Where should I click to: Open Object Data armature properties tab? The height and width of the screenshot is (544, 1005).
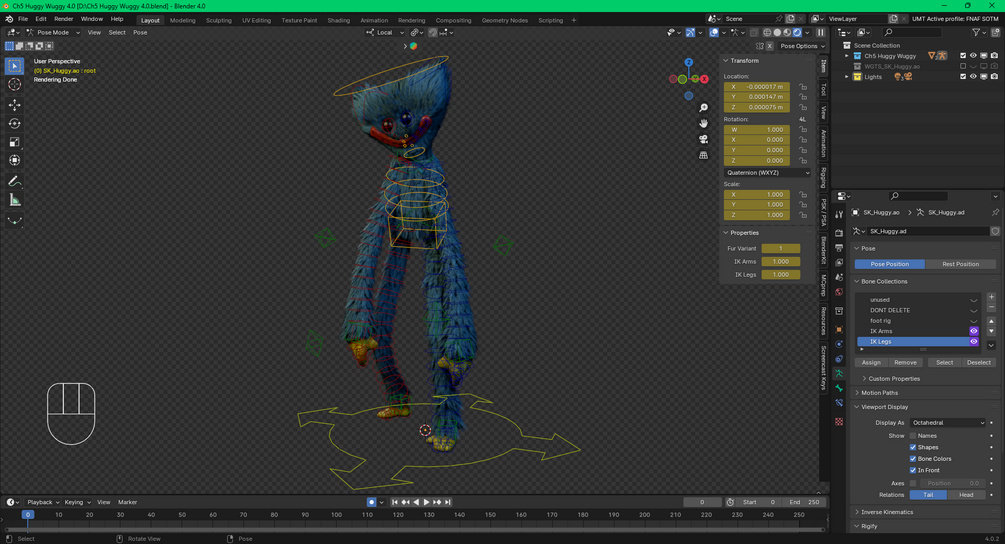839,374
